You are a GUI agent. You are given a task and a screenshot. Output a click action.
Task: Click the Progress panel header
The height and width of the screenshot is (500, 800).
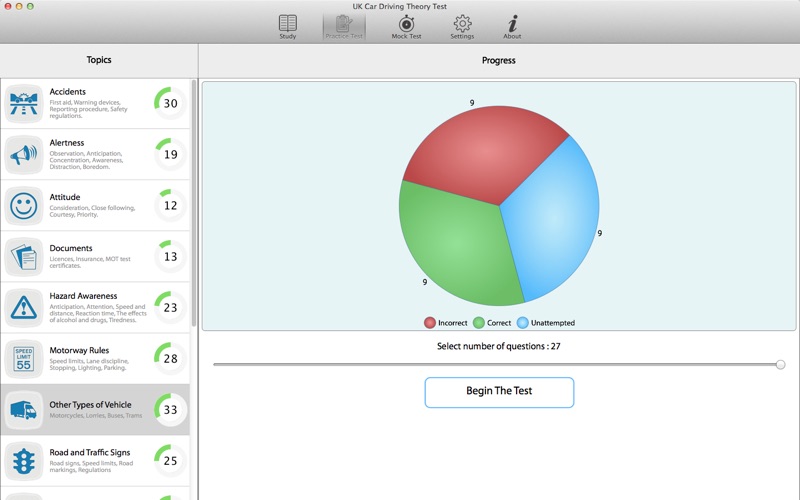(498, 60)
